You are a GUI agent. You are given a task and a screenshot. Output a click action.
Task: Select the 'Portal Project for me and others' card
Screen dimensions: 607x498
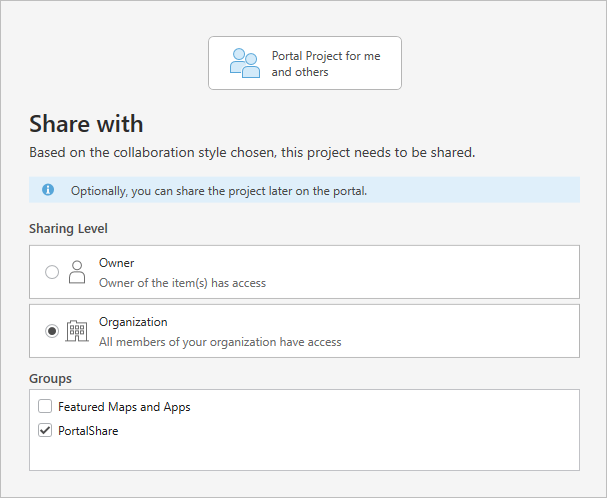click(304, 64)
